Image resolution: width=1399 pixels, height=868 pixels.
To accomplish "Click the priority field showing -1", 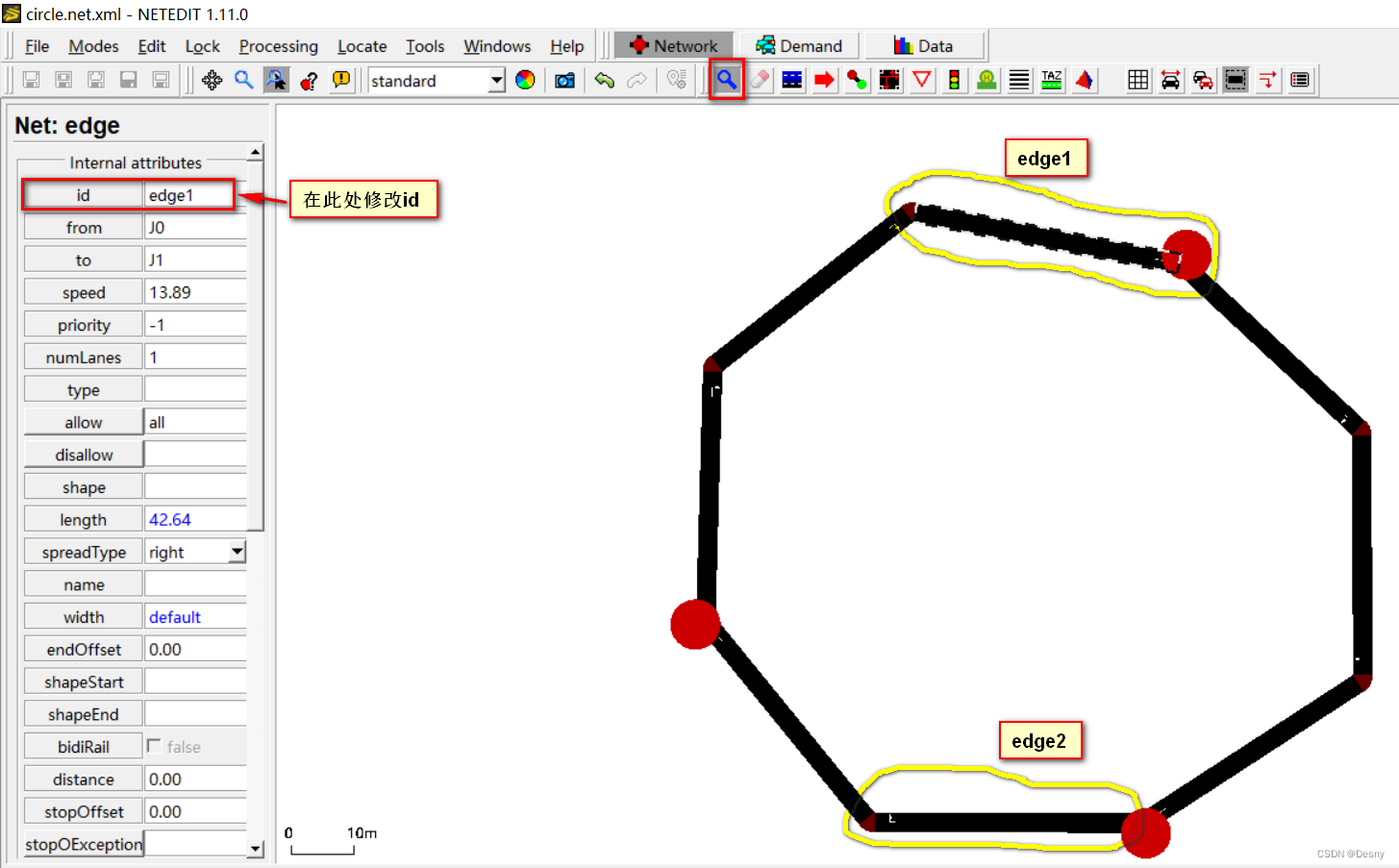I will (x=195, y=325).
